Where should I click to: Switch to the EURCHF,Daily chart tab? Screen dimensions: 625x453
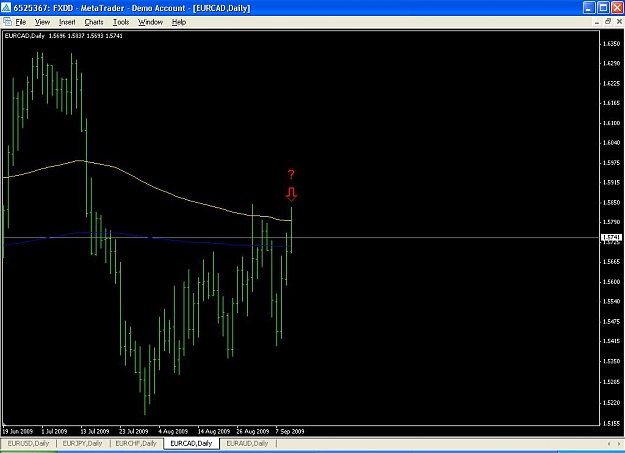pyautogui.click(x=136, y=443)
